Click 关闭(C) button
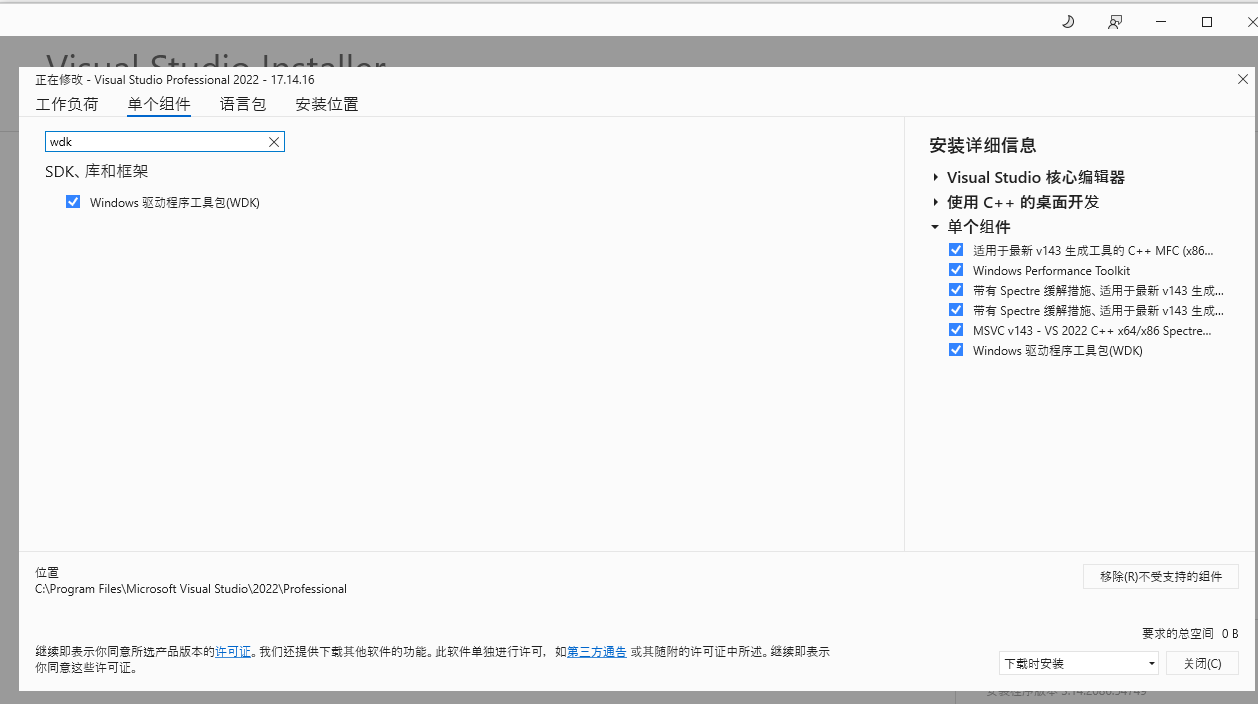This screenshot has width=1258, height=704. [1202, 663]
